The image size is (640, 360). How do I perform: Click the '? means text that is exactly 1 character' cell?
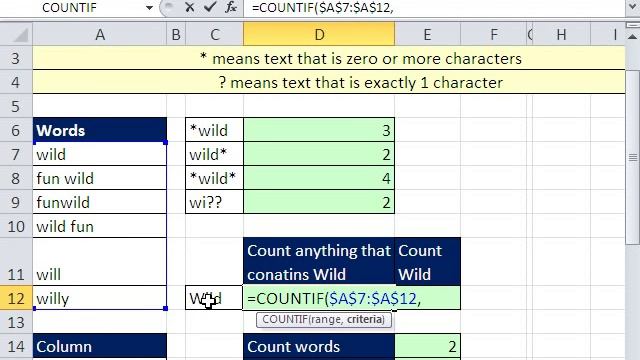tap(329, 82)
